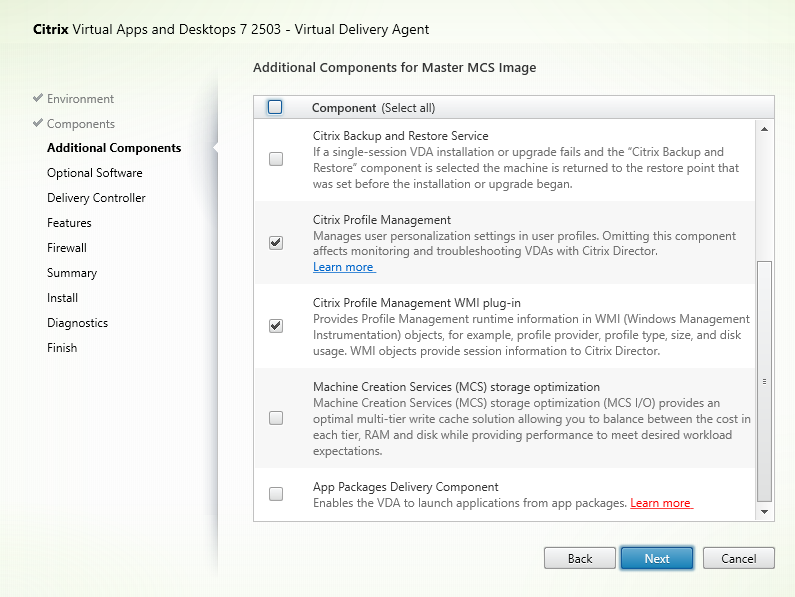
Task: Jump to the Delivery Controller step
Action: (x=96, y=198)
